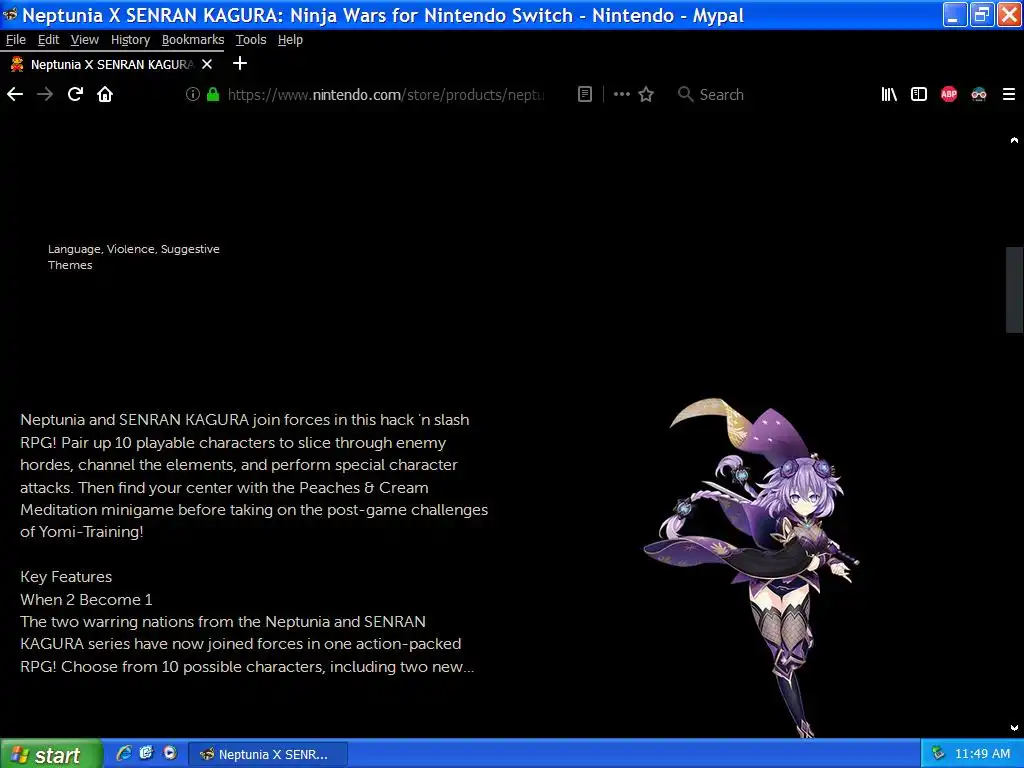Open the Bookmarks menu
This screenshot has height=768, width=1024.
(x=193, y=40)
